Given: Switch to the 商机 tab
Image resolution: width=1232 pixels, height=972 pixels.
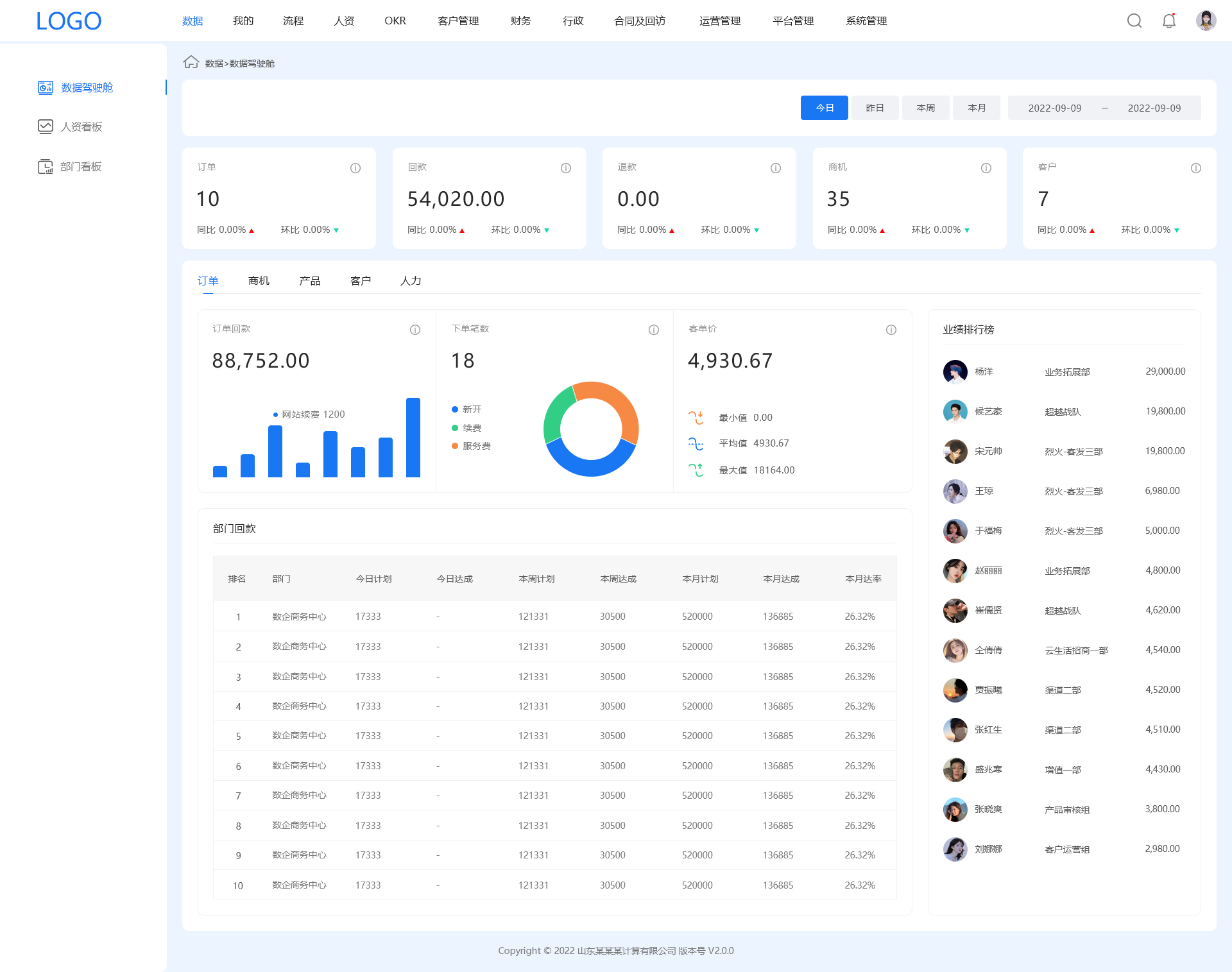Looking at the screenshot, I should click(x=259, y=281).
